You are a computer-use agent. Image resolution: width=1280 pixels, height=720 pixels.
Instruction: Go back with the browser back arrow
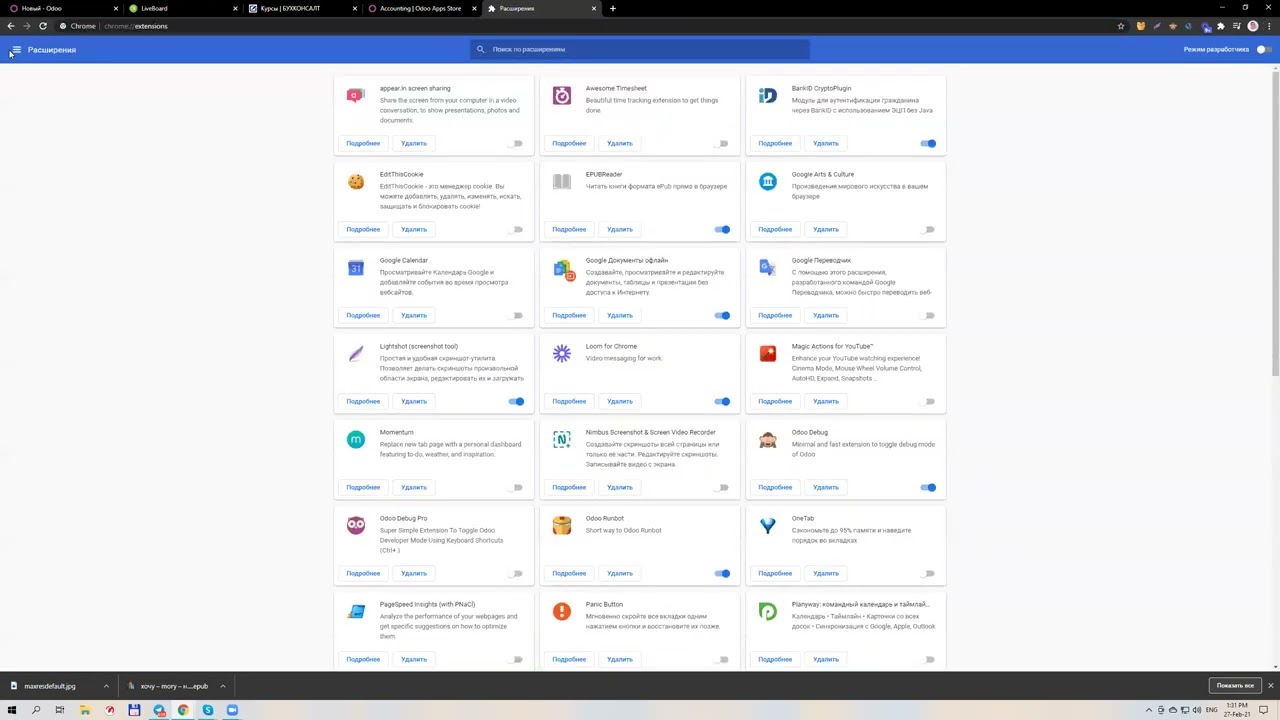(11, 26)
